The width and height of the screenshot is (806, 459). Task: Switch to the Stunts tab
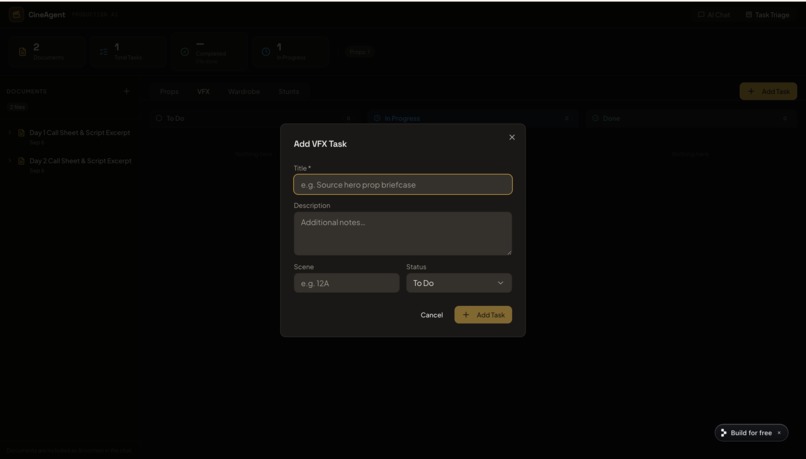tap(288, 91)
